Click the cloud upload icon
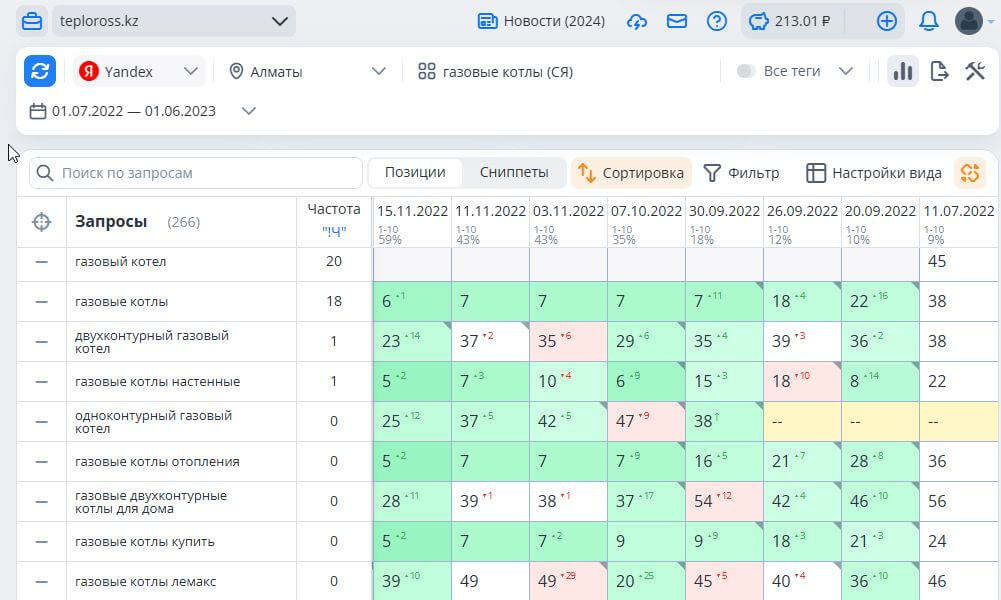This screenshot has height=600, width=1001. [637, 21]
